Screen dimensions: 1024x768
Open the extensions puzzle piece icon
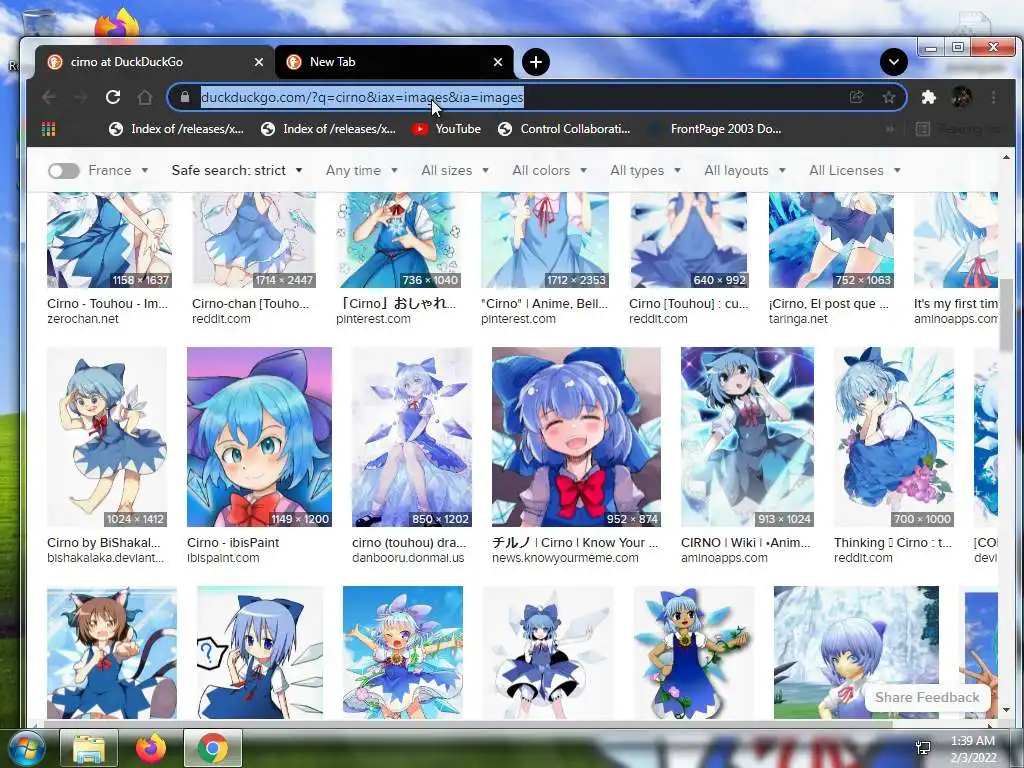(929, 97)
